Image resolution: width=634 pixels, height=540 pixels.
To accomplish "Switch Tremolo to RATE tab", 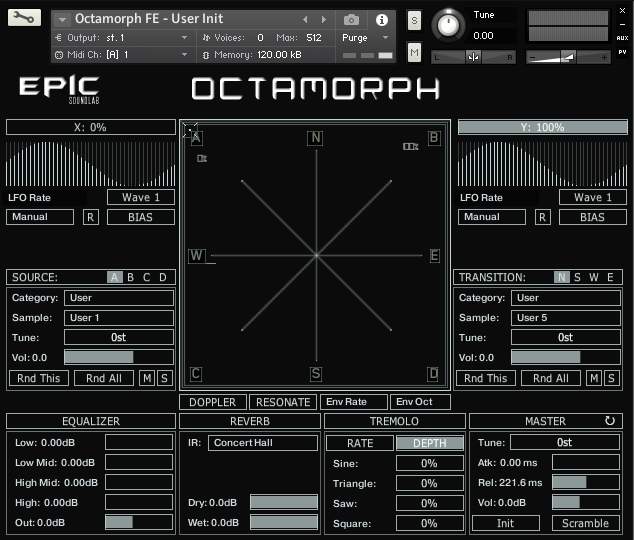I will click(360, 443).
